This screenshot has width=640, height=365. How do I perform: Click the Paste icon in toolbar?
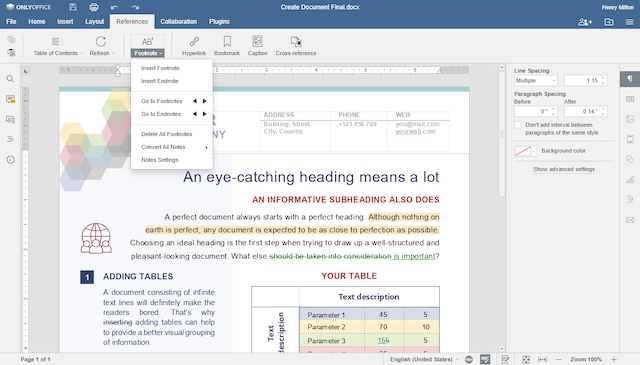point(11,52)
